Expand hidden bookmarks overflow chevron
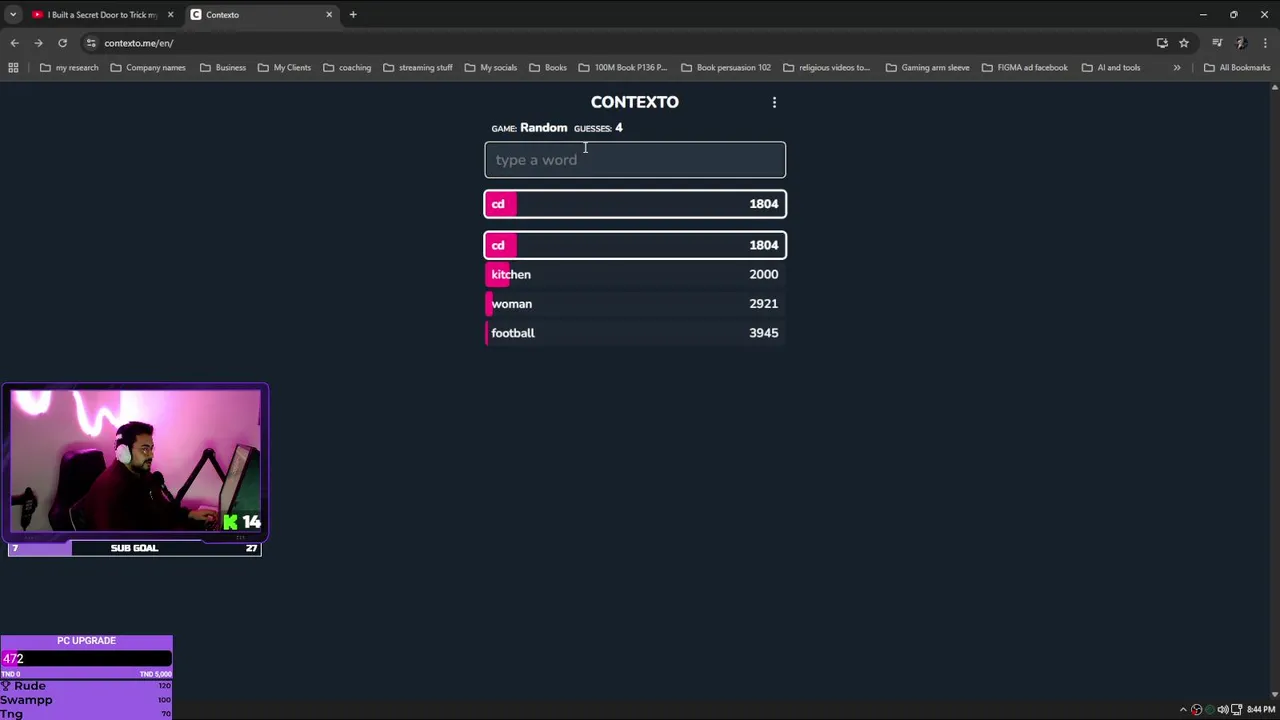This screenshot has height=720, width=1280. 1177,68
